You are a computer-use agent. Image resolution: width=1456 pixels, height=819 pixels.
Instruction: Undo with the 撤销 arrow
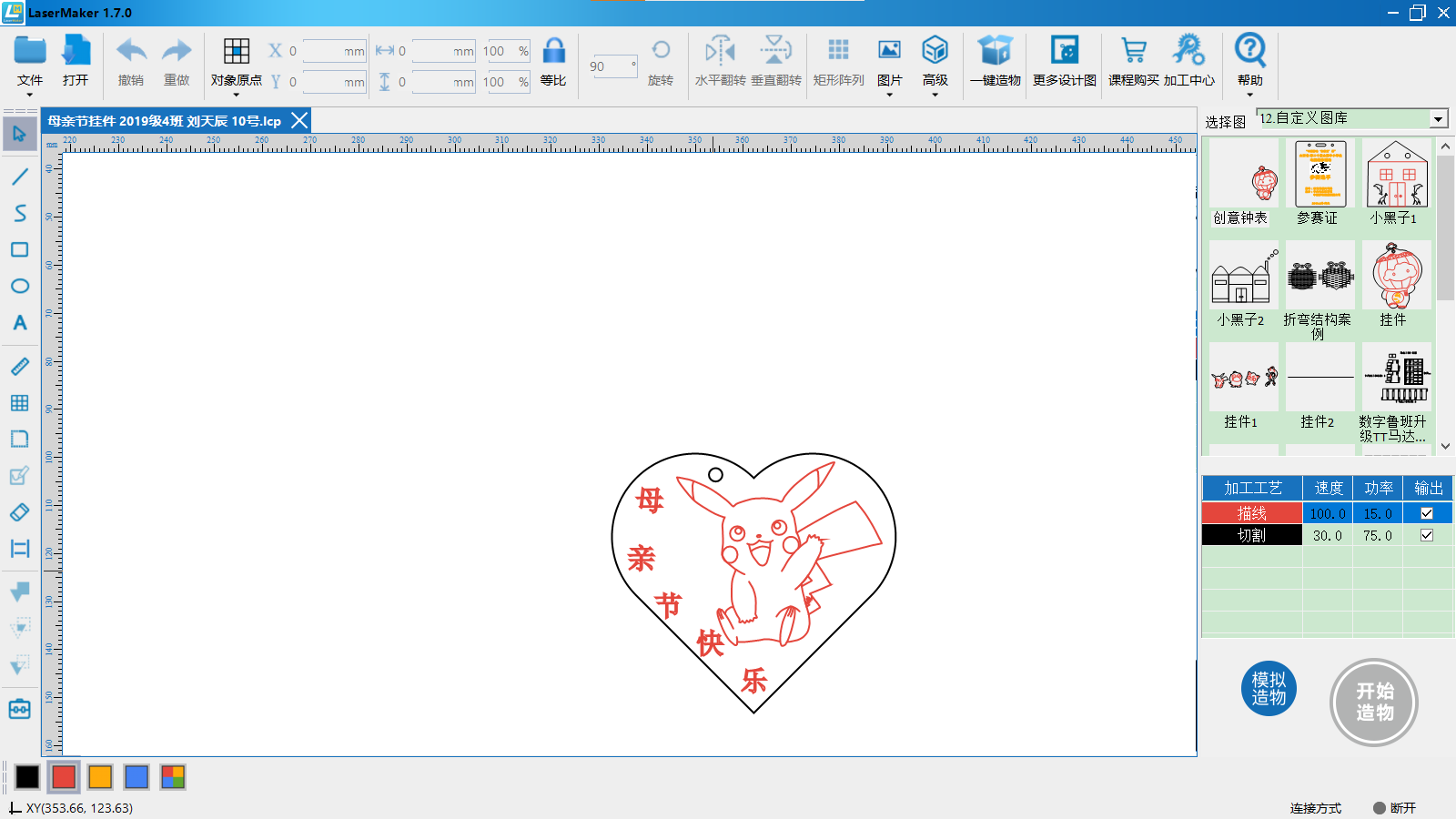[131, 51]
